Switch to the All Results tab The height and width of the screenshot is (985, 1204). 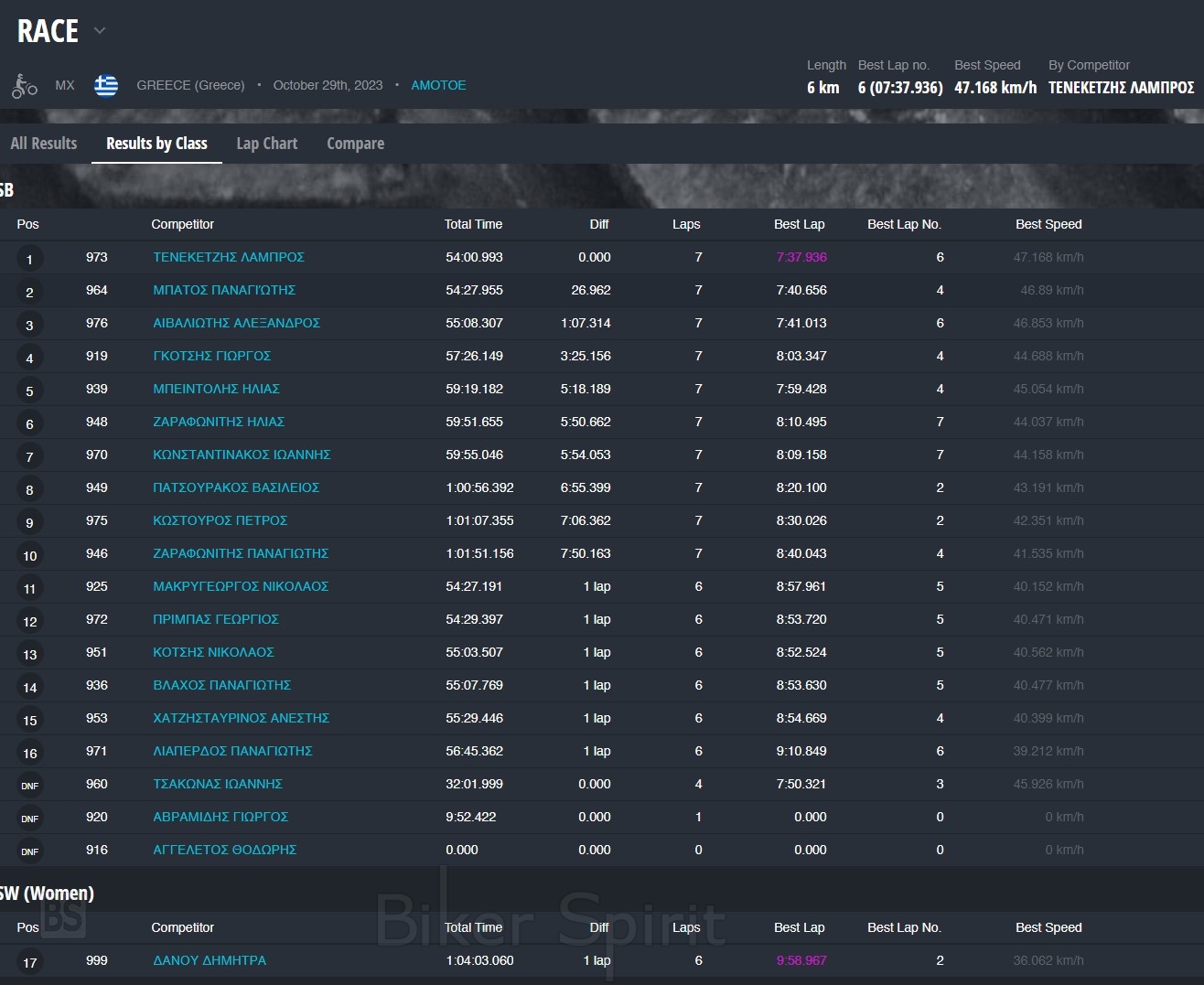point(44,144)
